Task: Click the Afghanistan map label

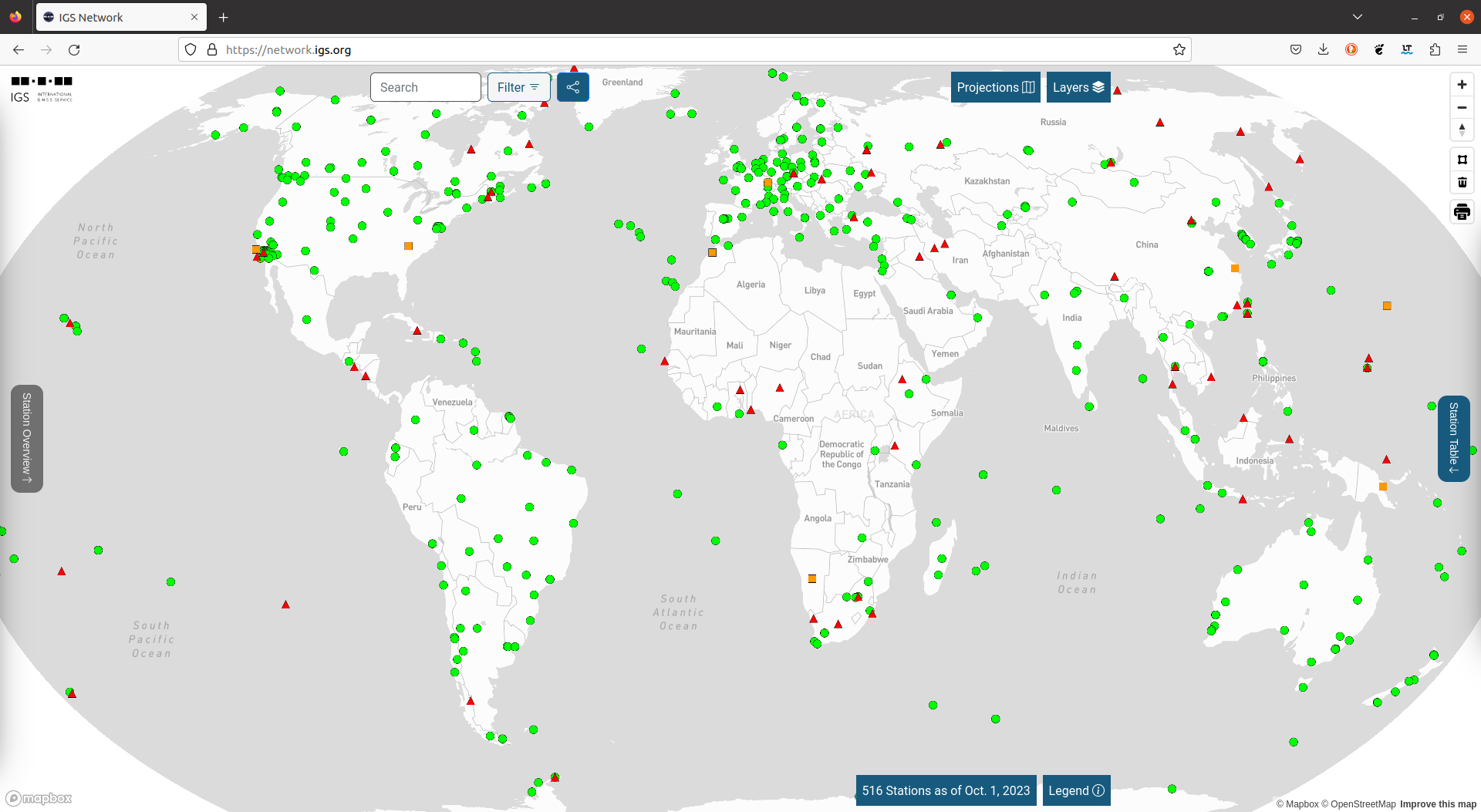Action: (1006, 254)
